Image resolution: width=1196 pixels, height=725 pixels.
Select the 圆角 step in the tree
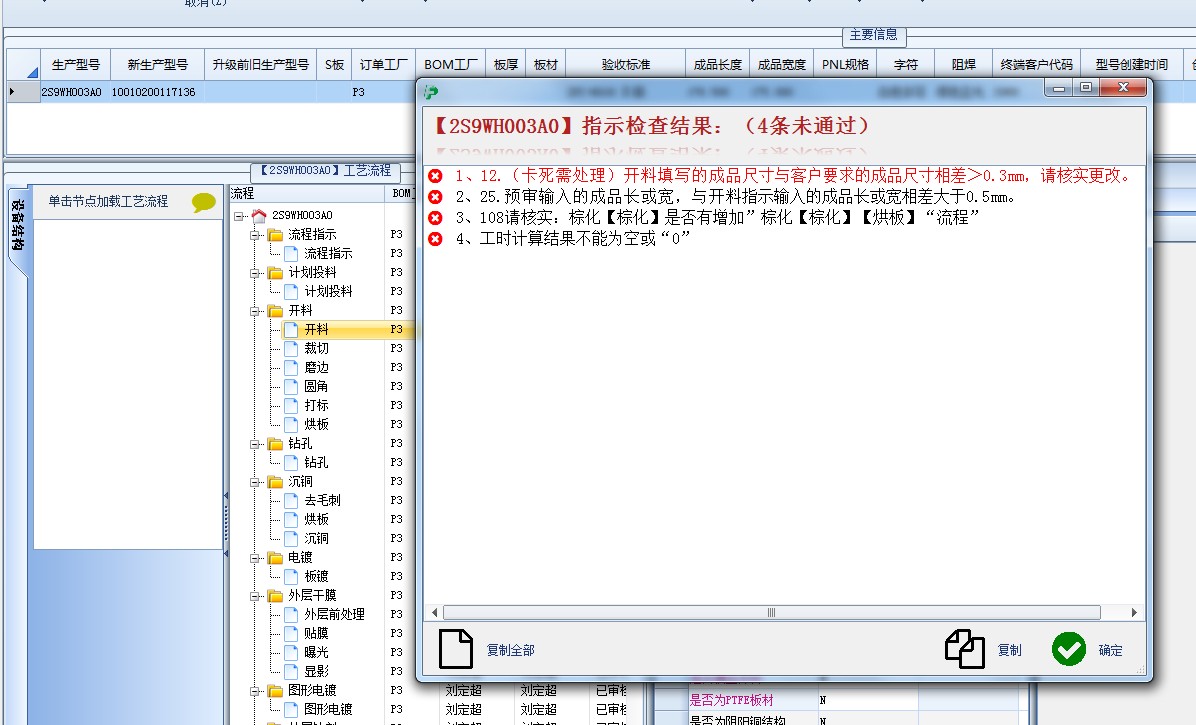pos(316,387)
